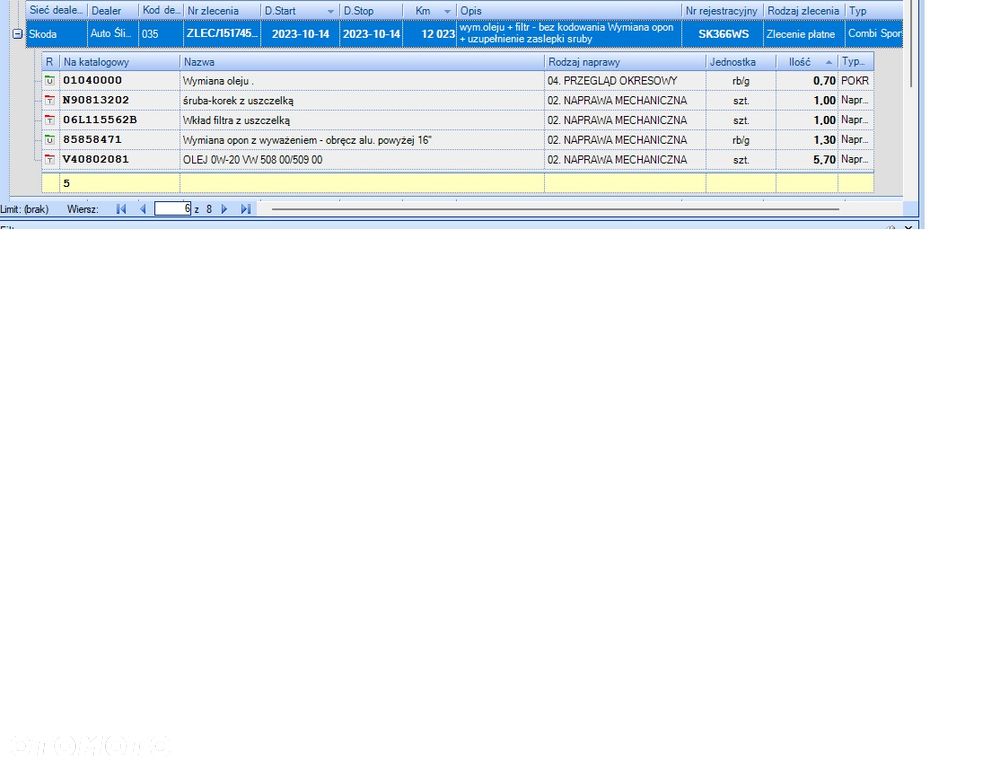1000x766 pixels.
Task: Click registration number SK366WS
Action: pyautogui.click(x=723, y=34)
